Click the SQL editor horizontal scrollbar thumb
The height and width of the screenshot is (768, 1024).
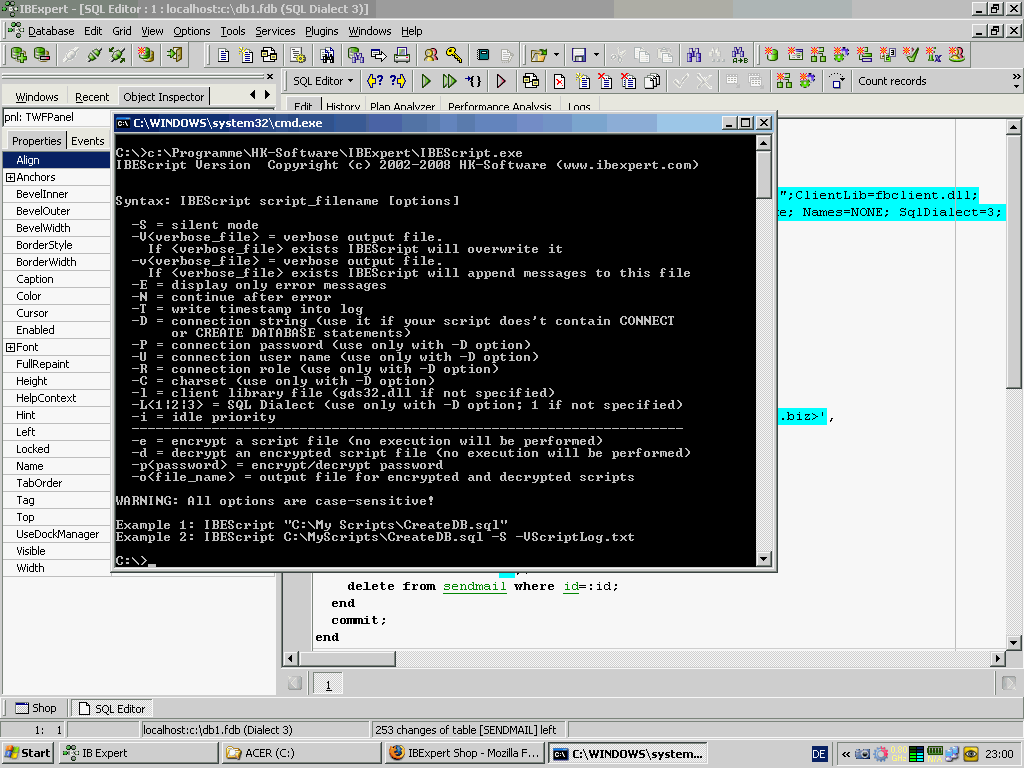click(x=347, y=658)
